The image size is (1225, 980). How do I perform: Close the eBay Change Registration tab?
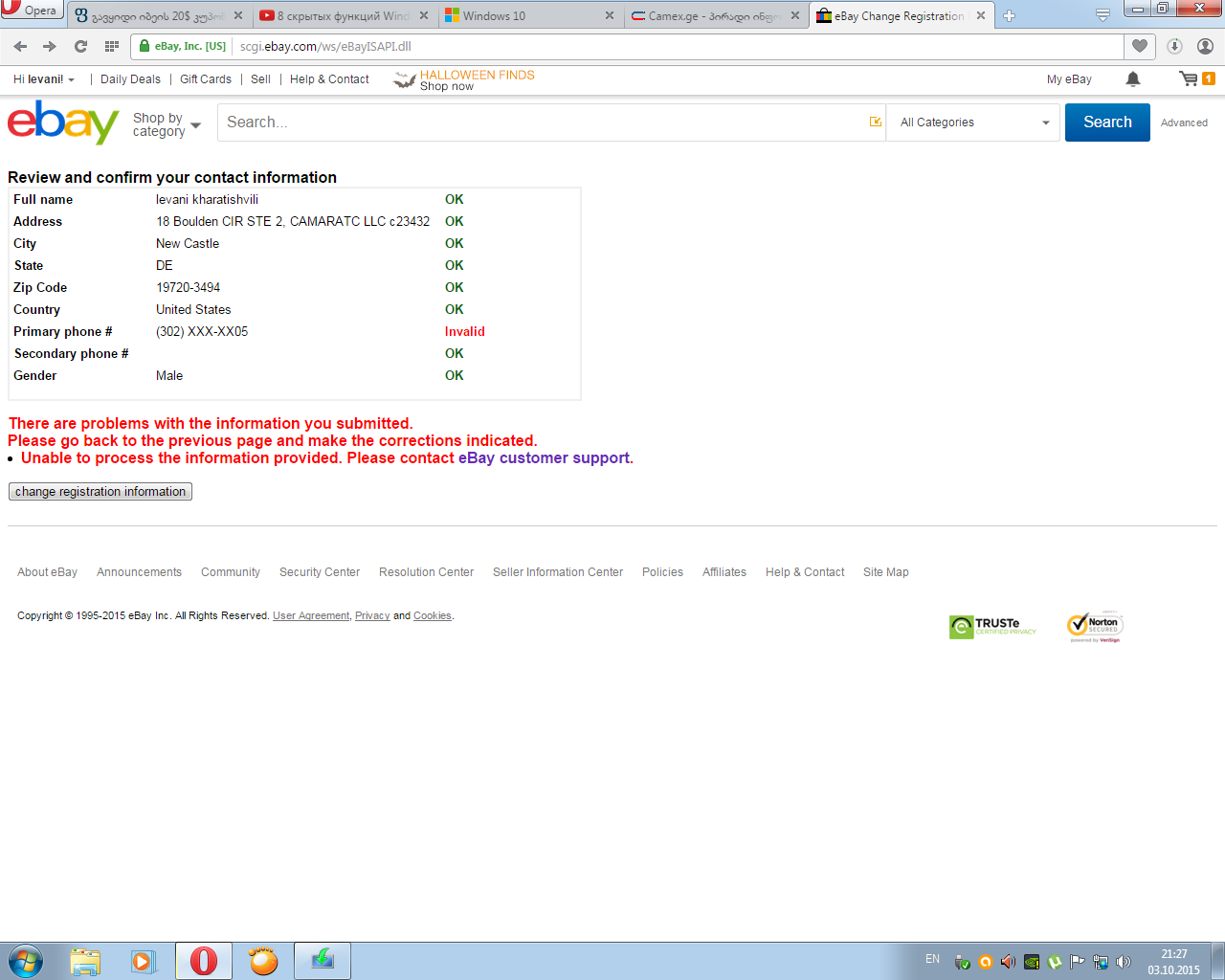[981, 15]
